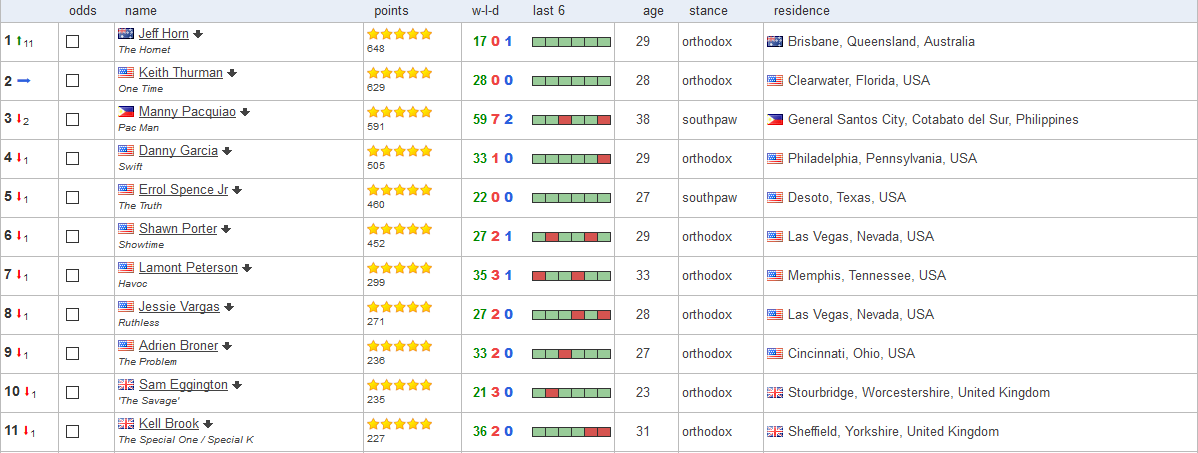This screenshot has width=1198, height=453.
Task: Open the dropdown arrow beside Shawn Porter
Action: [226, 229]
